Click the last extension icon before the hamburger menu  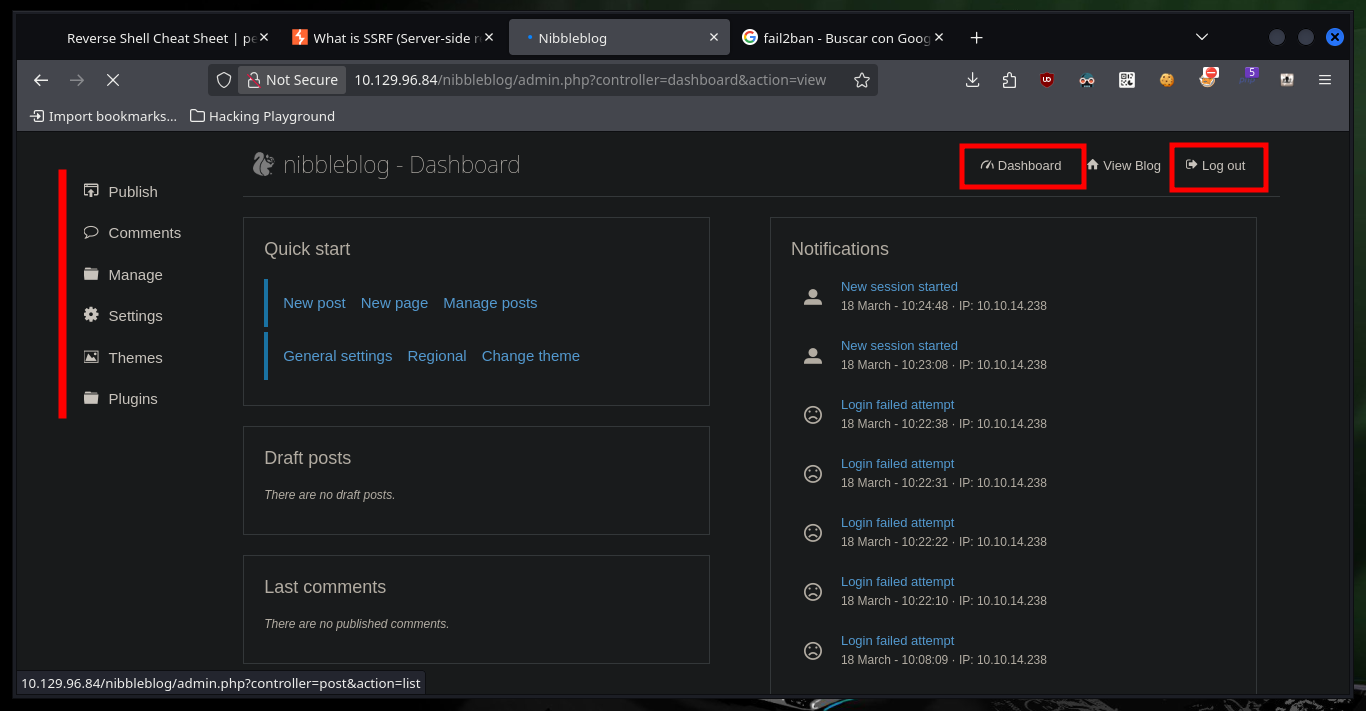click(x=1287, y=80)
